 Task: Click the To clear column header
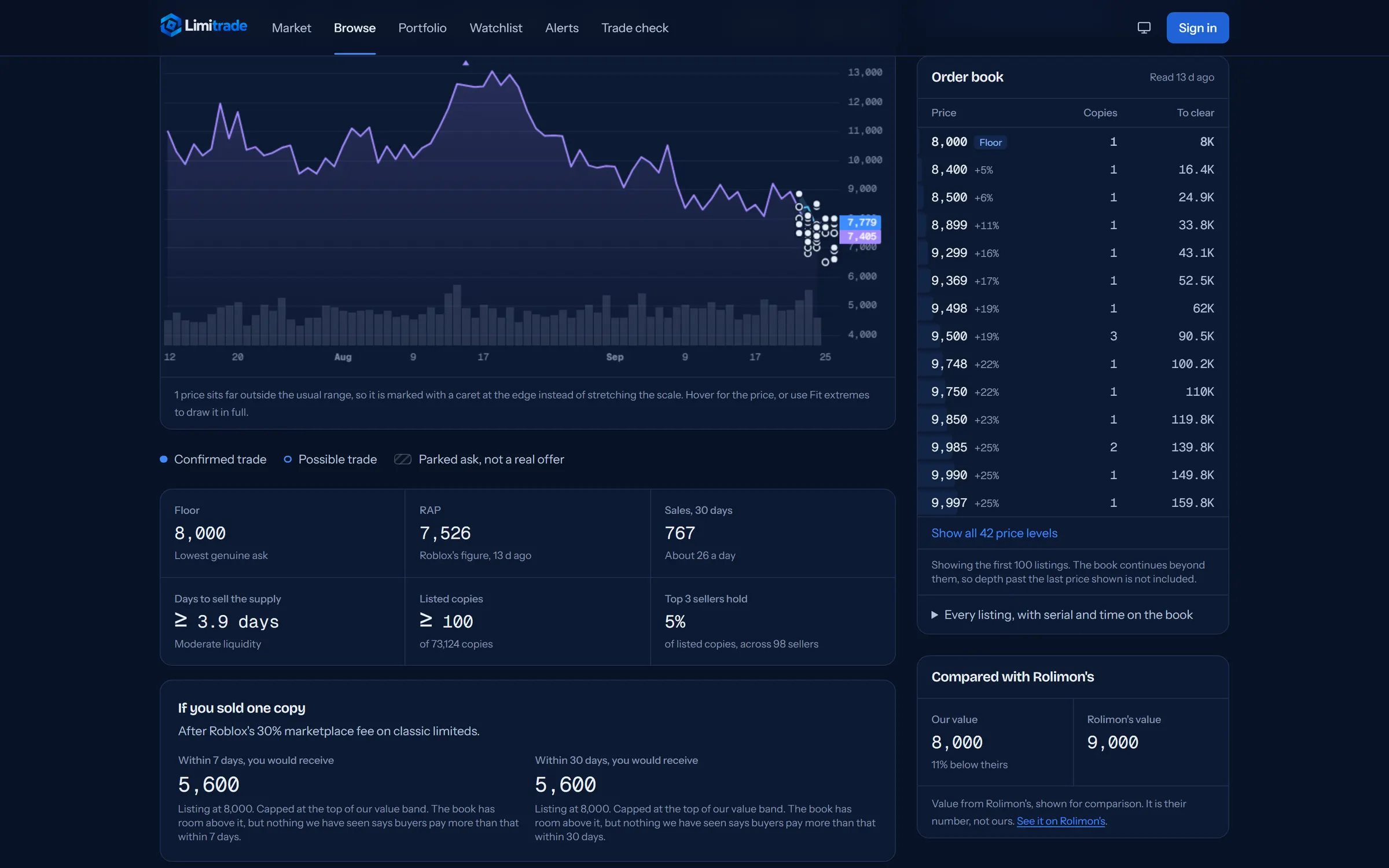point(1195,113)
